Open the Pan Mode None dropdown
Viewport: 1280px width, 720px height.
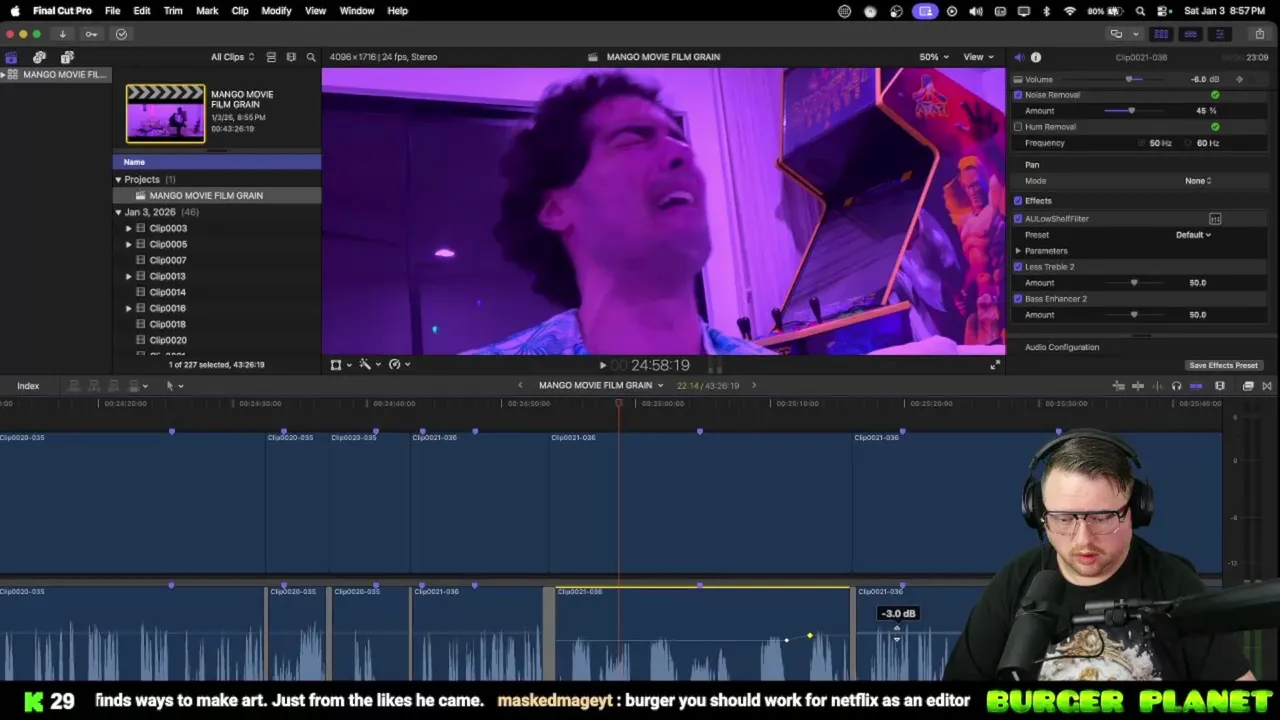(1198, 181)
